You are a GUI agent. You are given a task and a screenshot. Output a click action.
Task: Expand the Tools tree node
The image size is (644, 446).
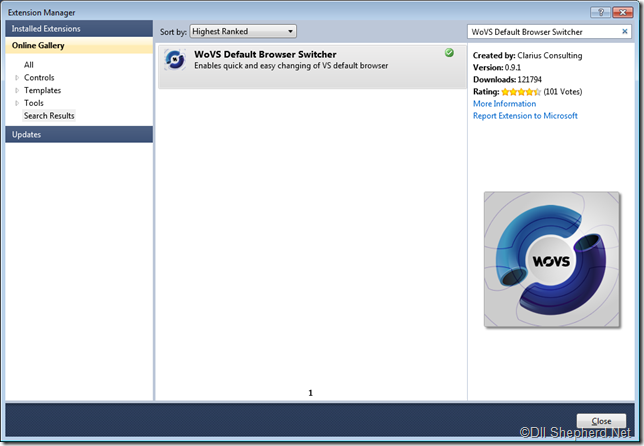point(17,103)
